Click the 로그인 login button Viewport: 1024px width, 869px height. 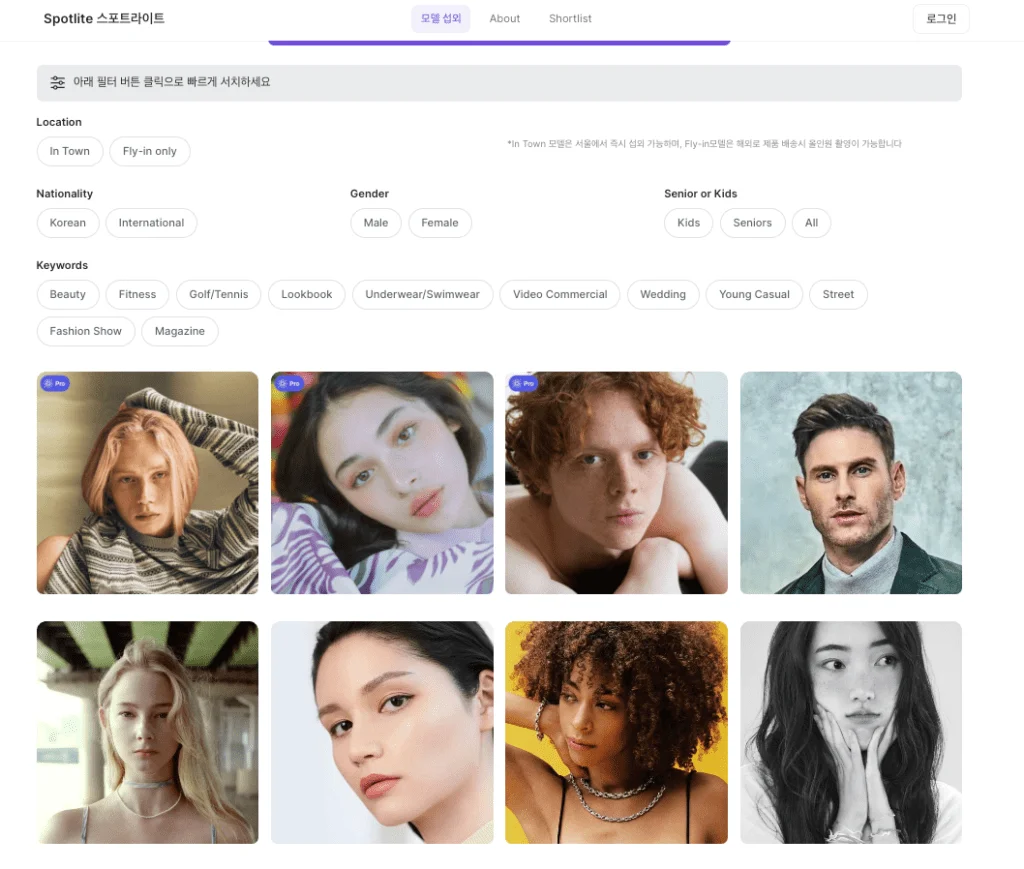(x=941, y=19)
